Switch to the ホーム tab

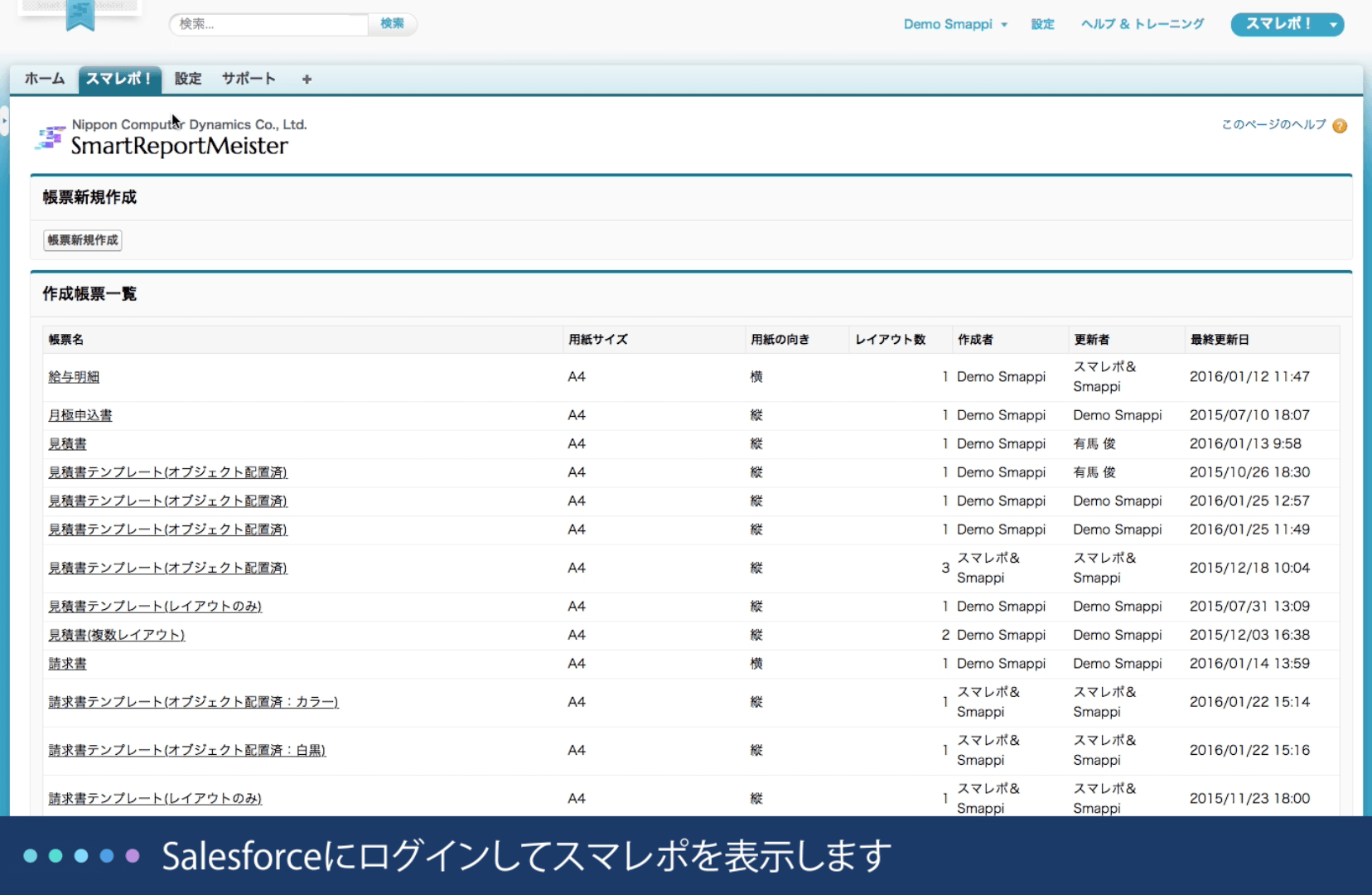click(45, 79)
